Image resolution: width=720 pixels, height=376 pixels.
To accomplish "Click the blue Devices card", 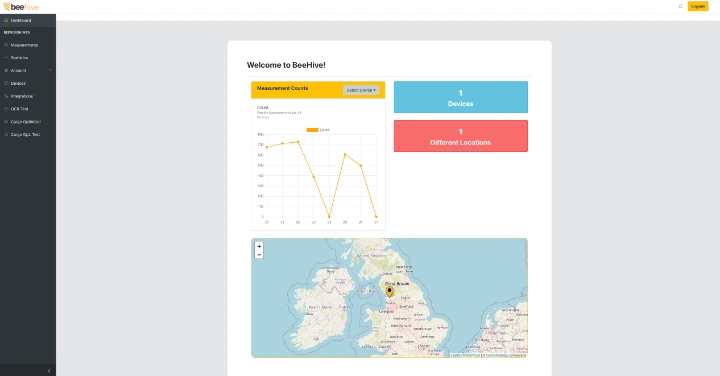I will click(x=461, y=97).
